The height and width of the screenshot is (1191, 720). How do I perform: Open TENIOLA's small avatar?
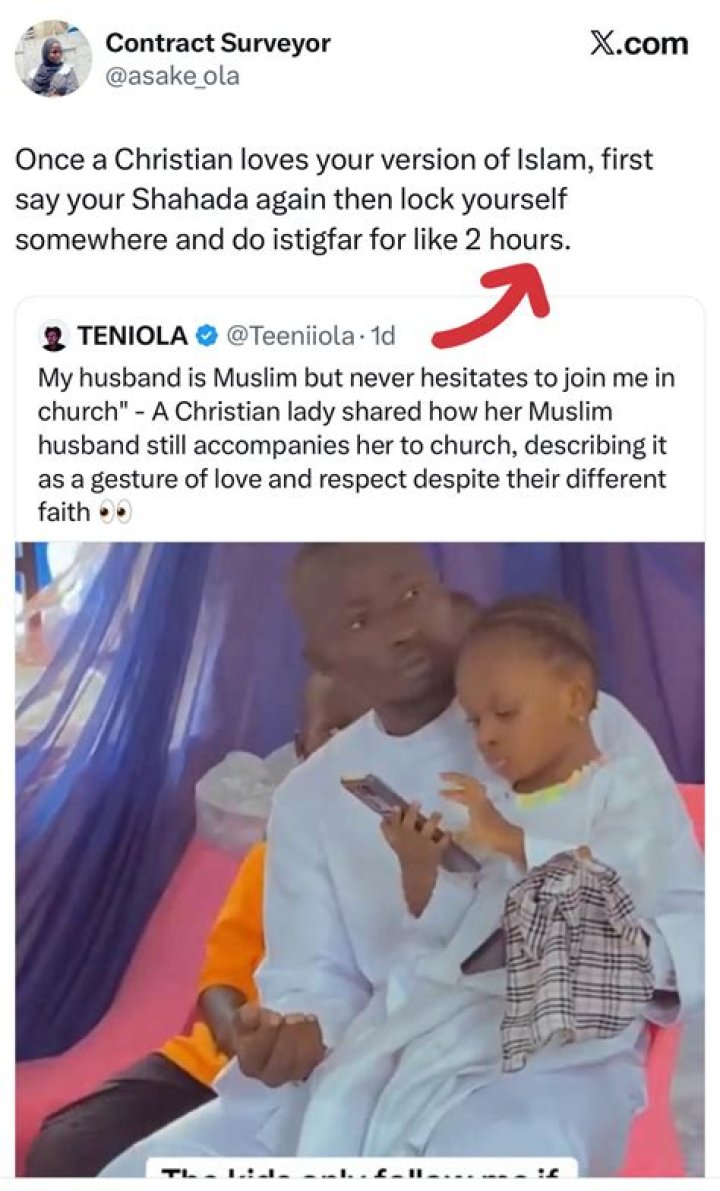[52, 336]
